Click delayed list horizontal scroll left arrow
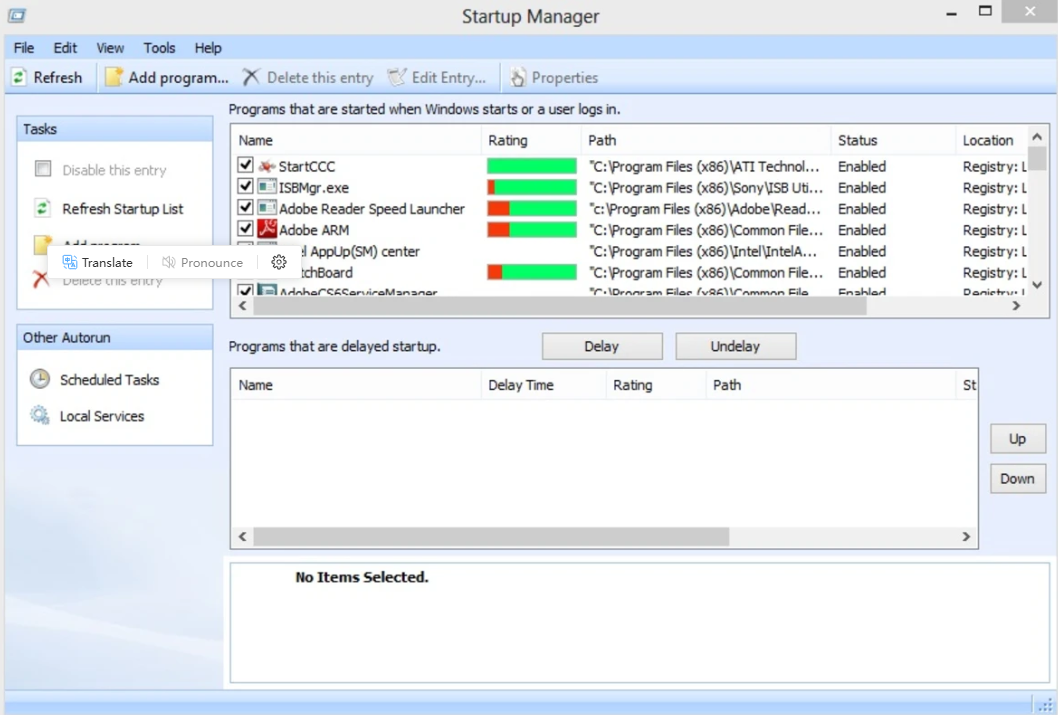This screenshot has width=1058, height=715. (x=242, y=537)
